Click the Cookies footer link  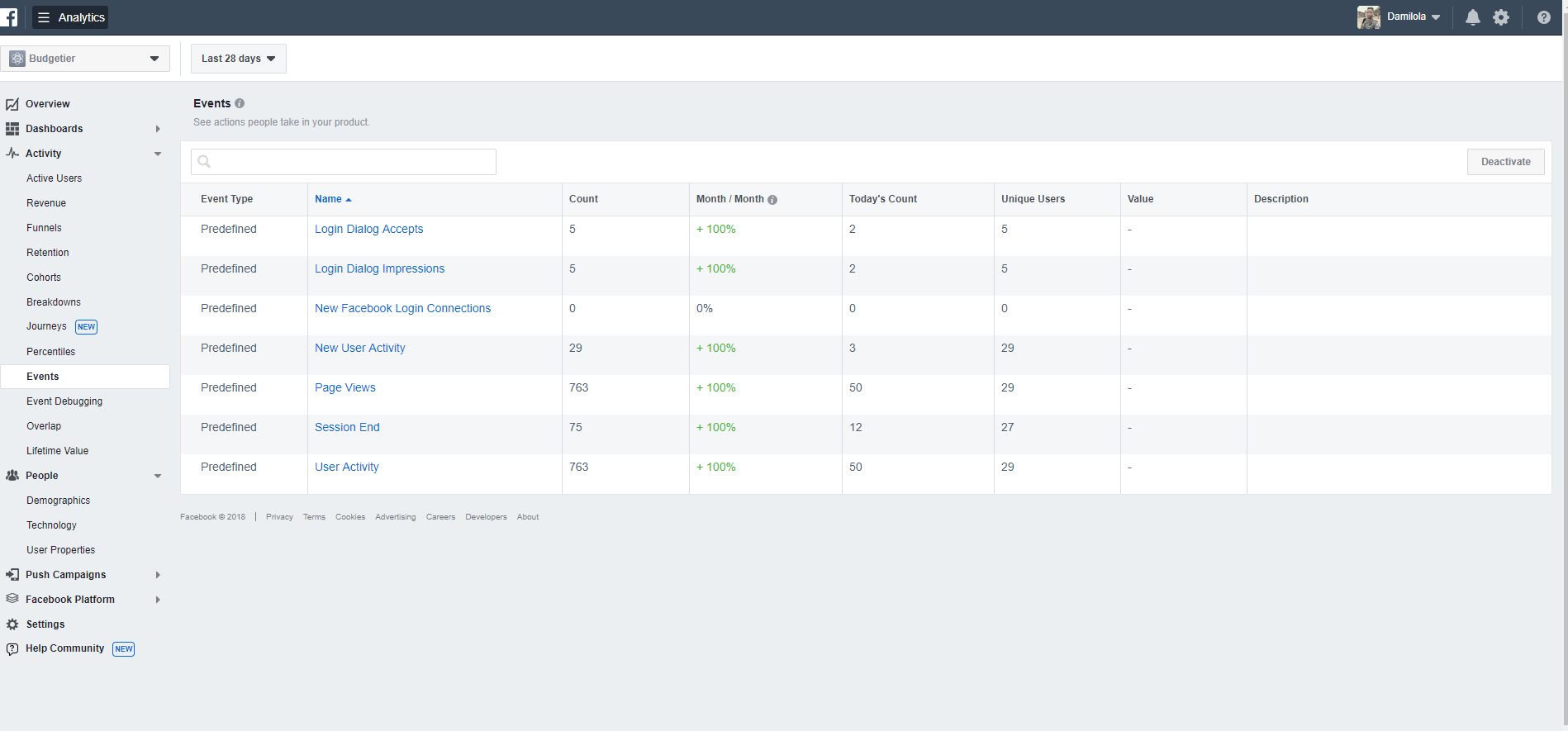coord(350,517)
